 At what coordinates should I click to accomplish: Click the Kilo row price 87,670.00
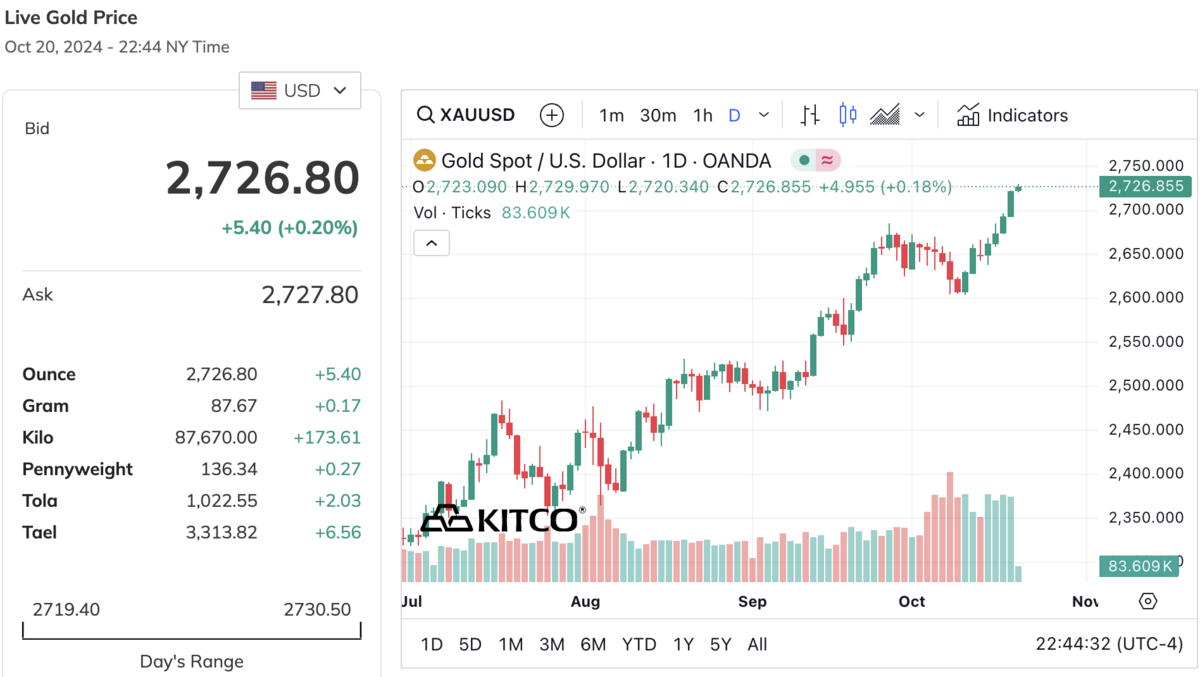216,437
